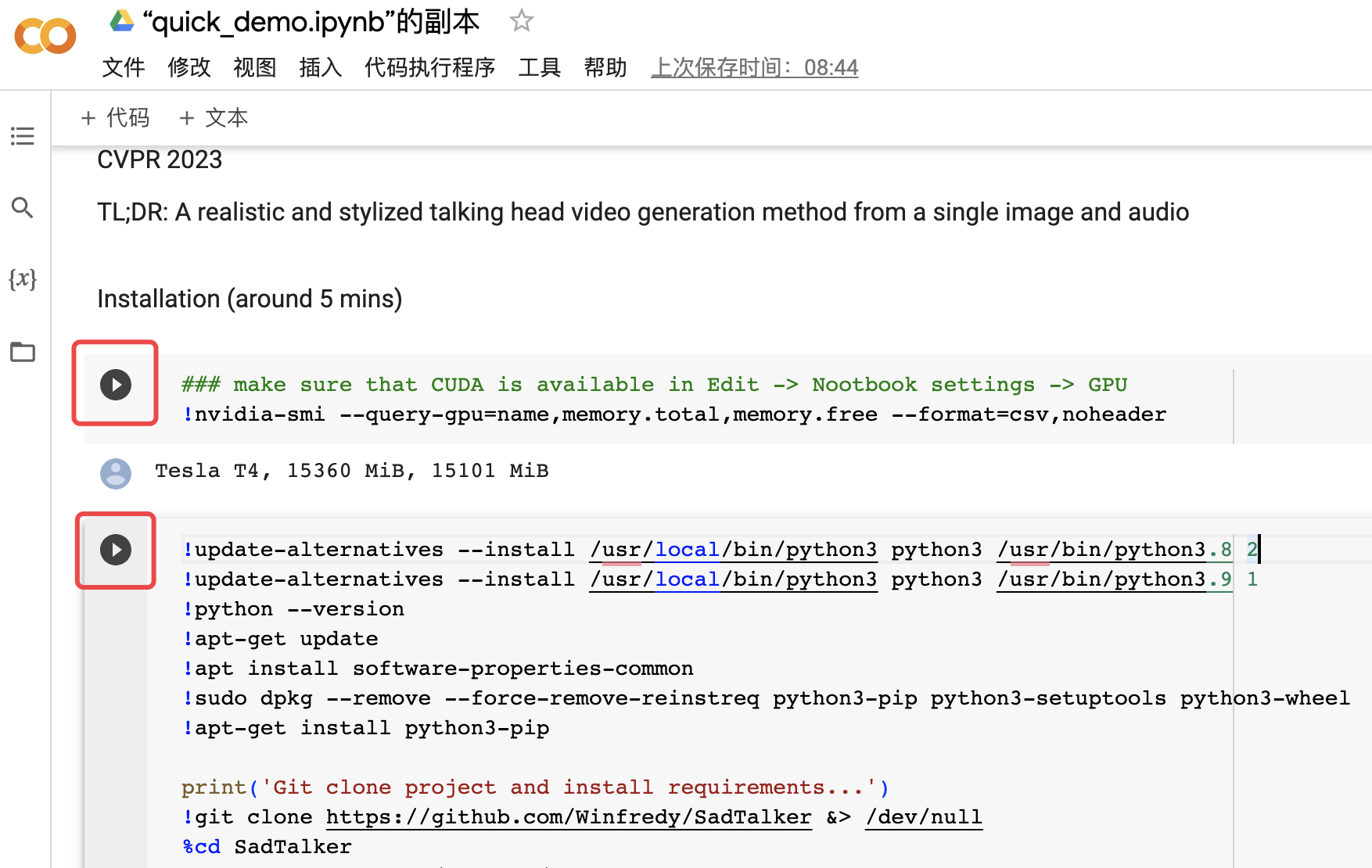This screenshot has height=868, width=1372.
Task: Click the CVPR 2023 text
Action: (160, 160)
